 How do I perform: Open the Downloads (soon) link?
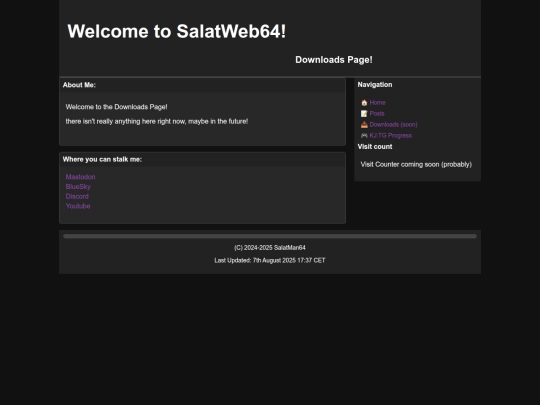(393, 125)
